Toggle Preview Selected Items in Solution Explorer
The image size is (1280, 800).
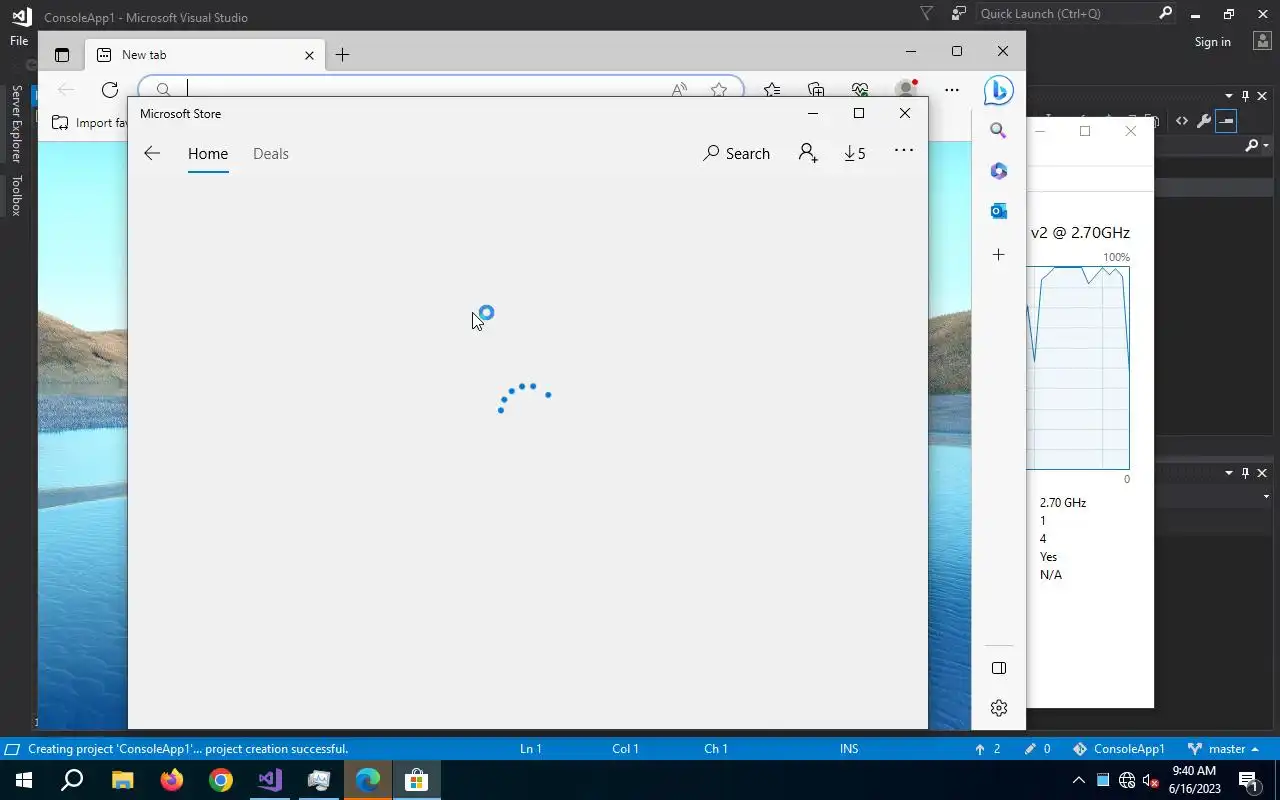[1226, 121]
